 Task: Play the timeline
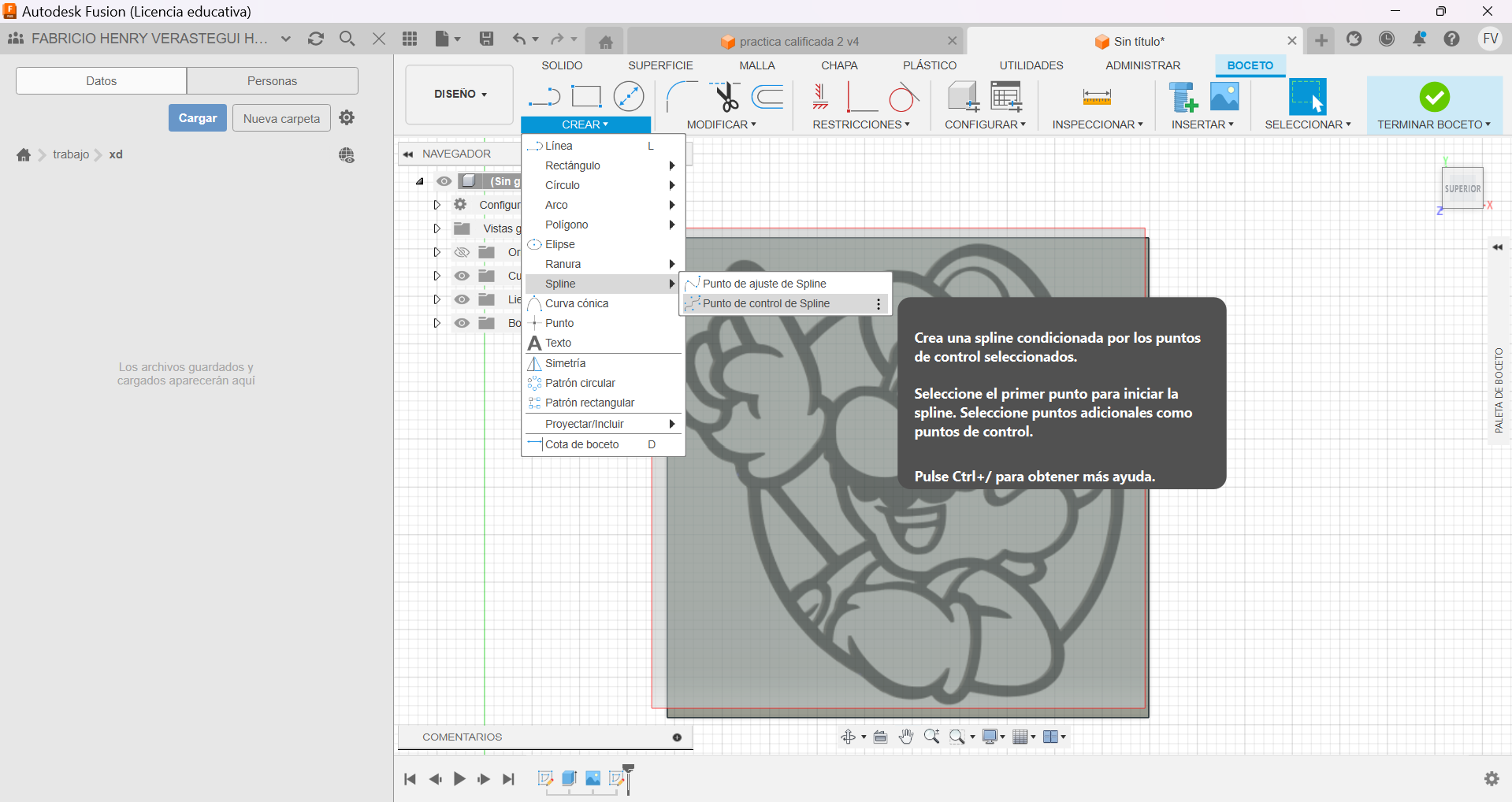pyautogui.click(x=459, y=779)
